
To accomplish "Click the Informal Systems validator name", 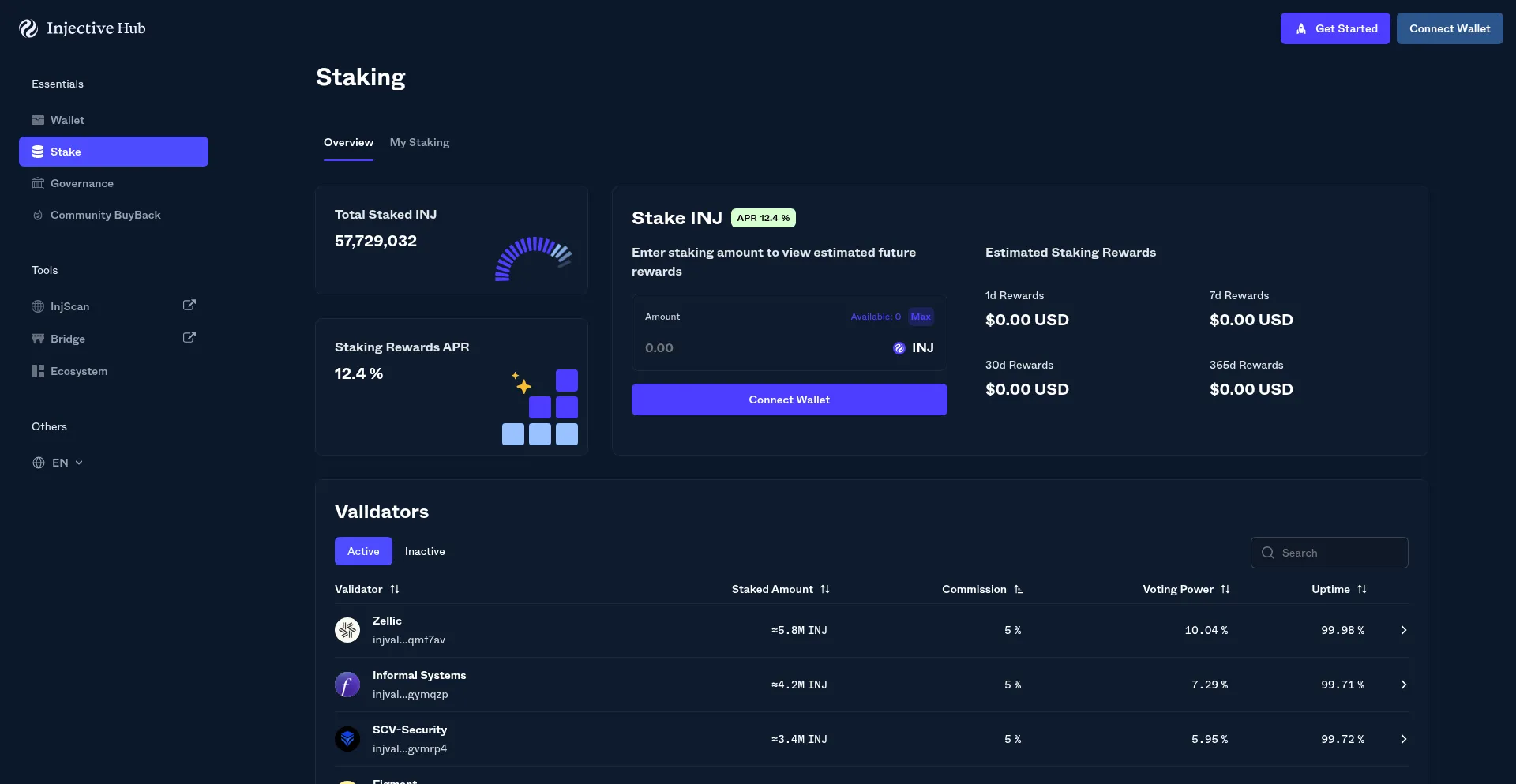I will tap(419, 675).
